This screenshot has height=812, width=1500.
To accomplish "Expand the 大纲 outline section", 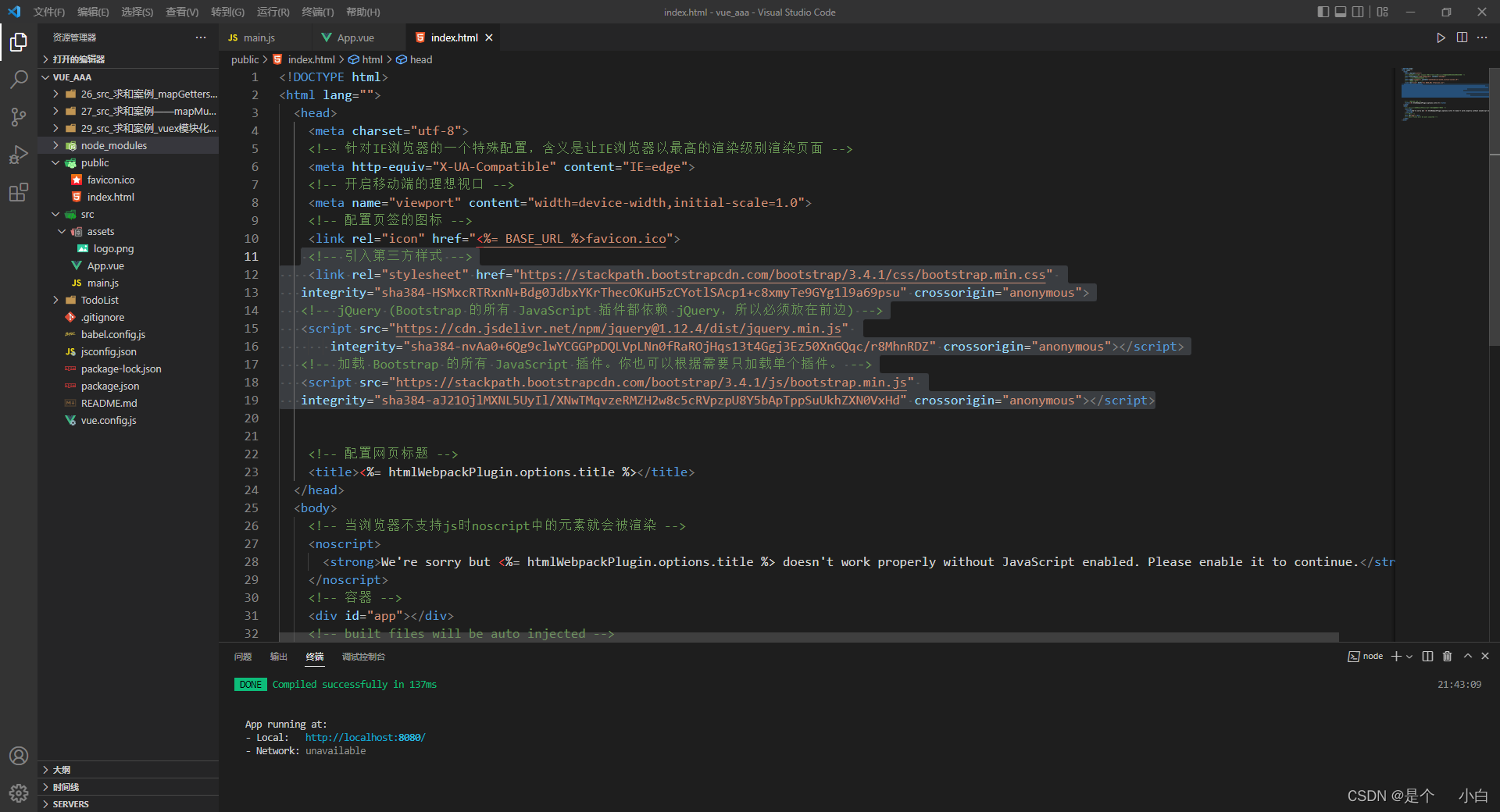I will tap(60, 769).
